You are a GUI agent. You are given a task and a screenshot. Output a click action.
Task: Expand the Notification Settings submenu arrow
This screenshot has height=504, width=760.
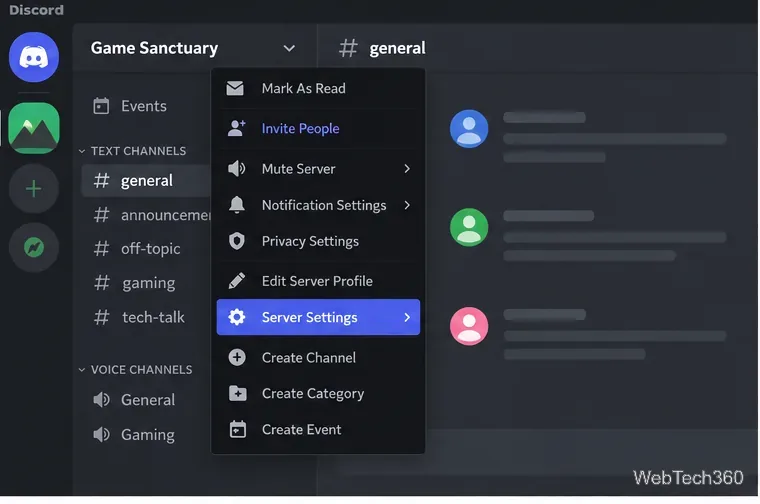point(407,205)
